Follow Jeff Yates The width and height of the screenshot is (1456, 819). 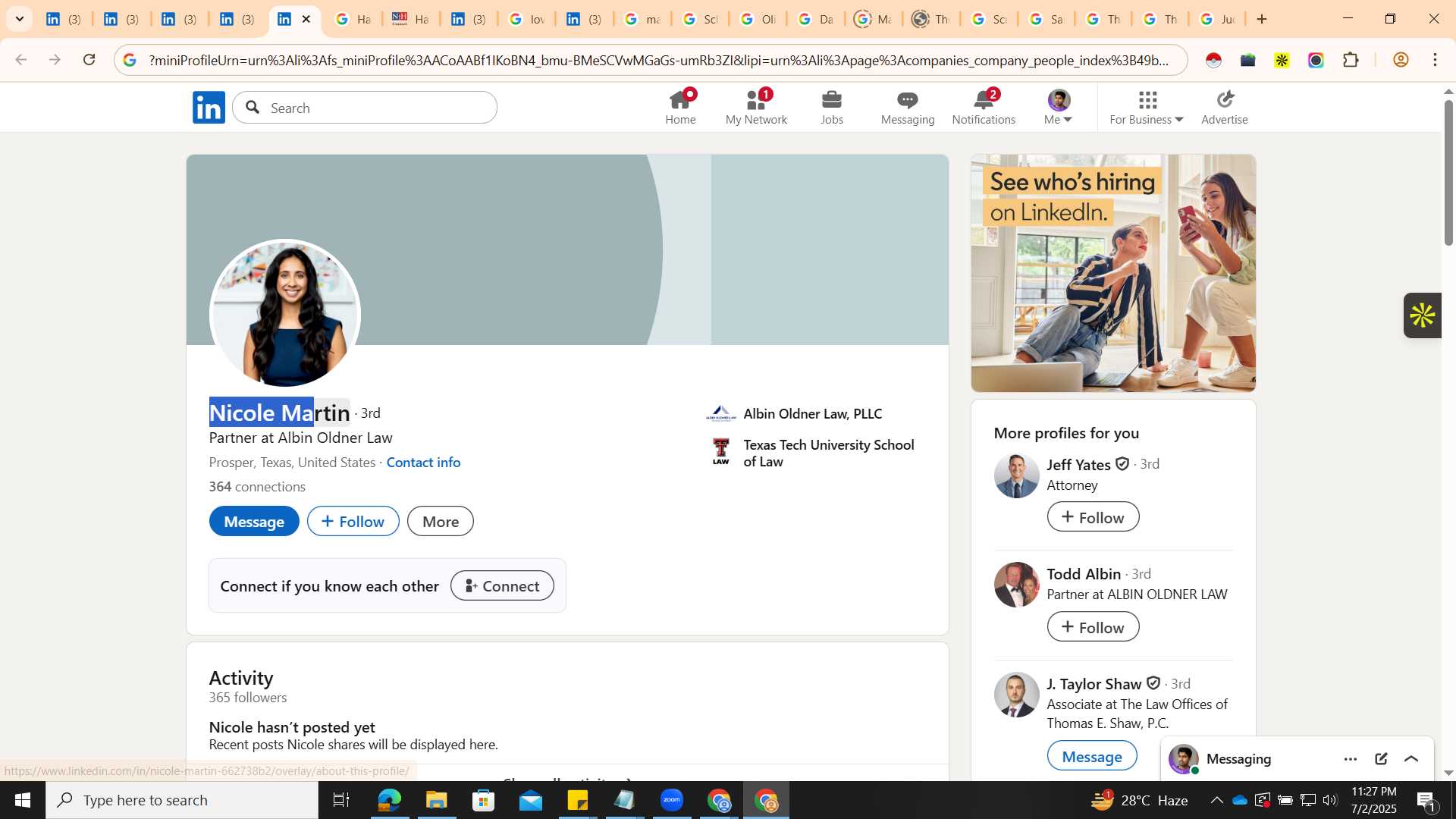(1093, 517)
